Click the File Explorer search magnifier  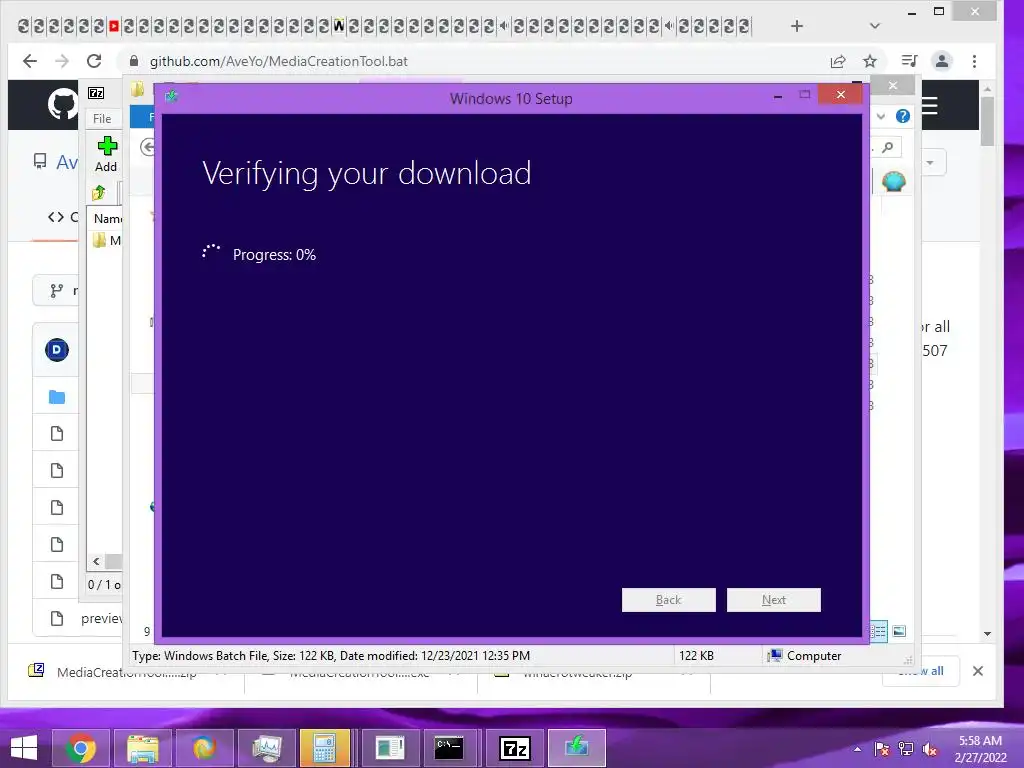(x=888, y=148)
